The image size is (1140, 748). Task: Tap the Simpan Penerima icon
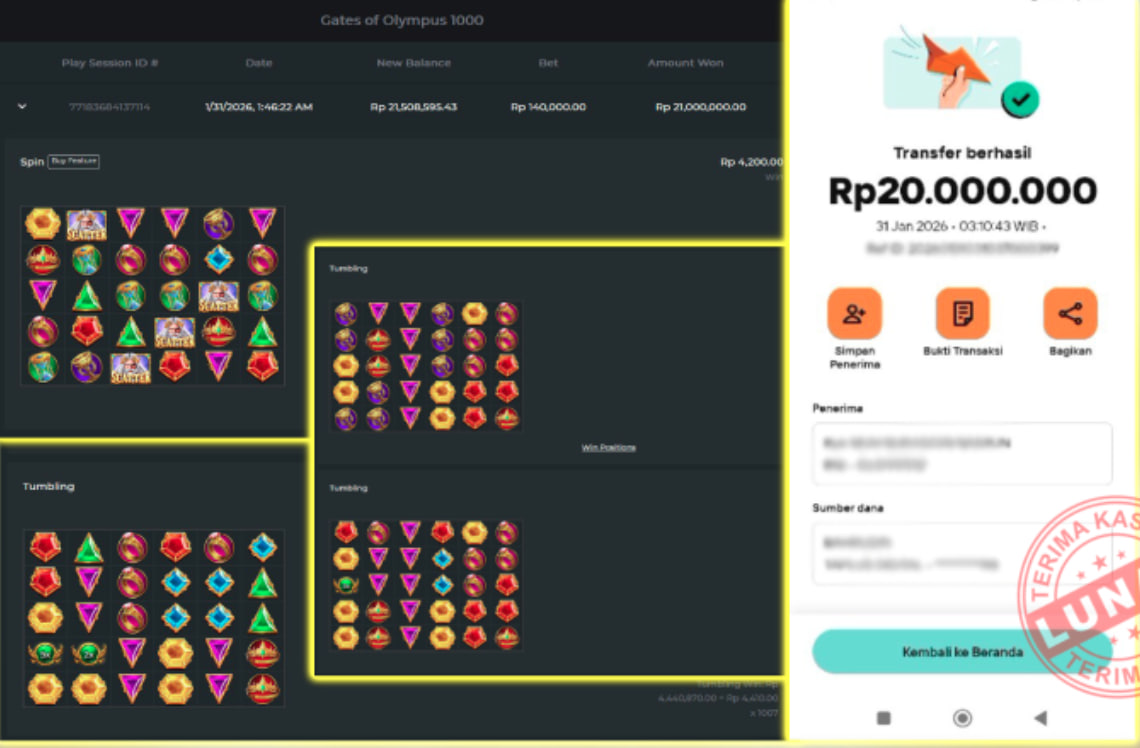click(854, 314)
